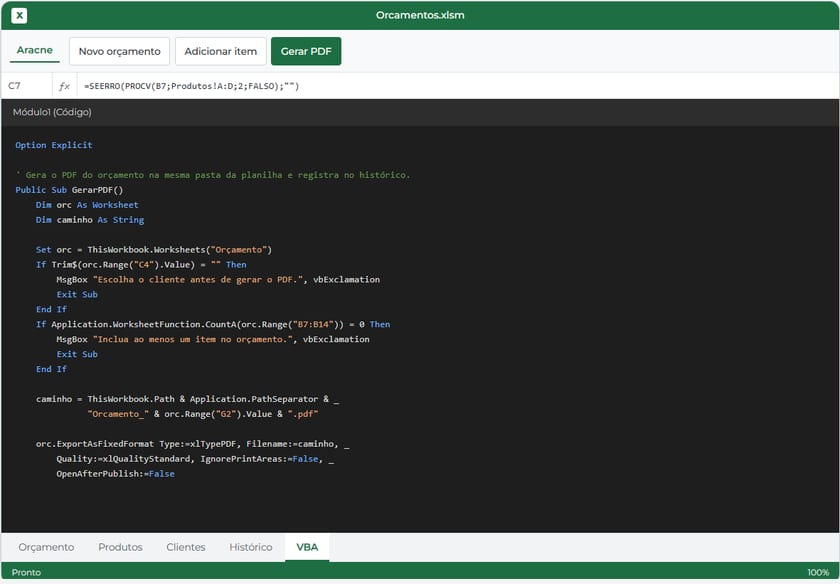Image resolution: width=840 pixels, height=584 pixels.
Task: Click the green comment line about Gera o PDF
Action: click(213, 175)
